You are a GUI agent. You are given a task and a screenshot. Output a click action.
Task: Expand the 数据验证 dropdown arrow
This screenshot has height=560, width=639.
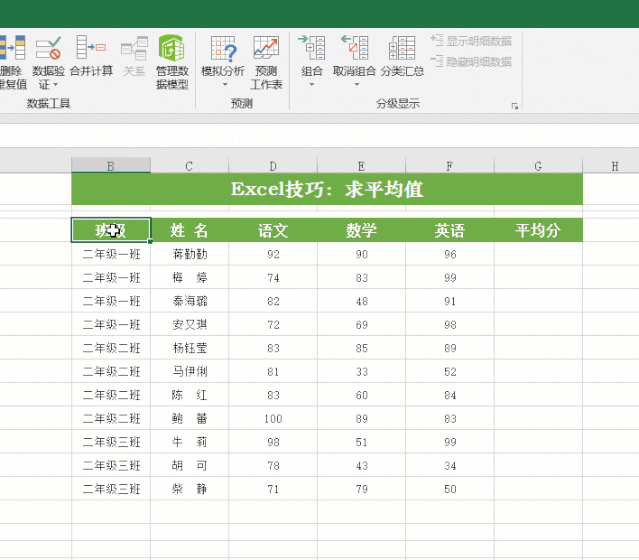[x=55, y=85]
